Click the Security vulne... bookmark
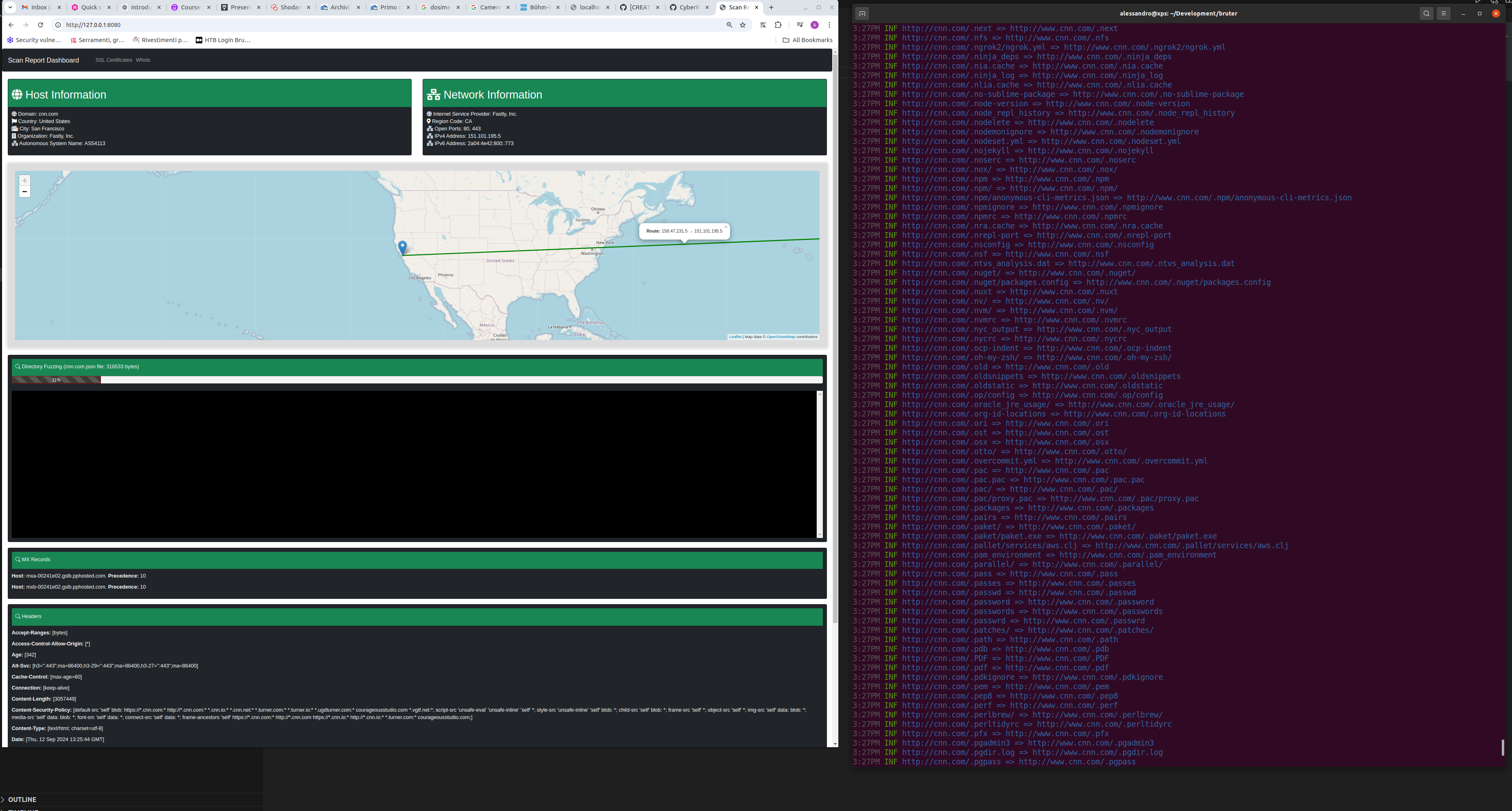The height and width of the screenshot is (811, 1512). [x=34, y=40]
